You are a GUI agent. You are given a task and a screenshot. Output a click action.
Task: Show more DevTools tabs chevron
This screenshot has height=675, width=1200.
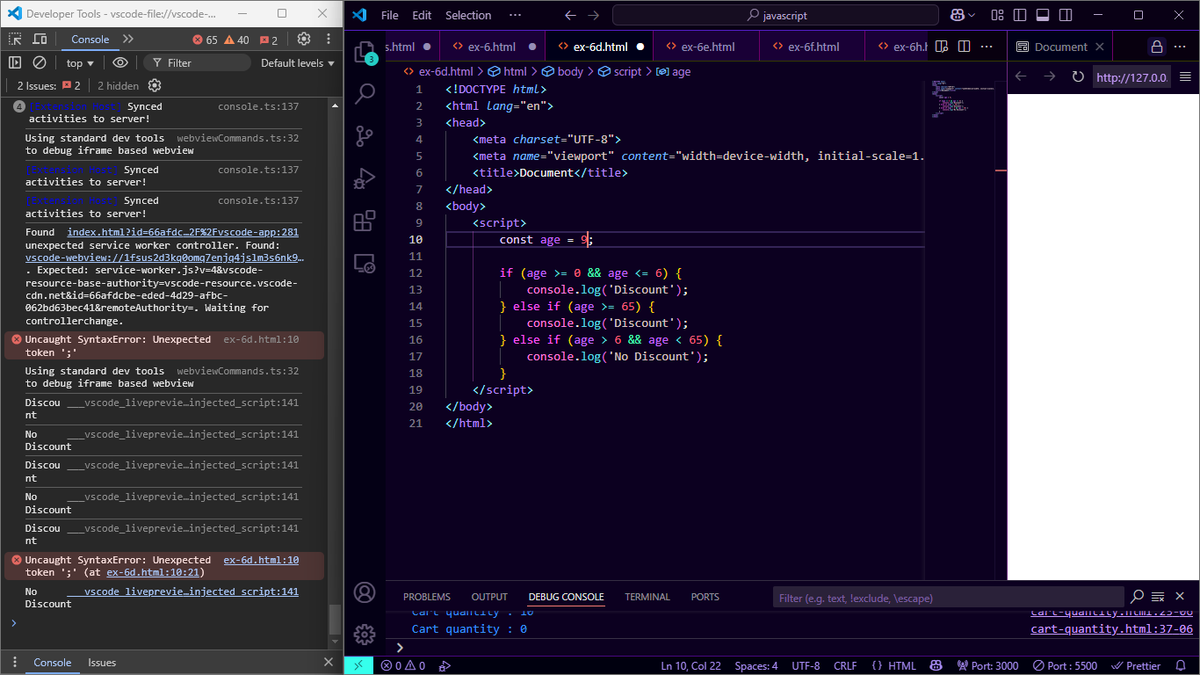point(128,39)
